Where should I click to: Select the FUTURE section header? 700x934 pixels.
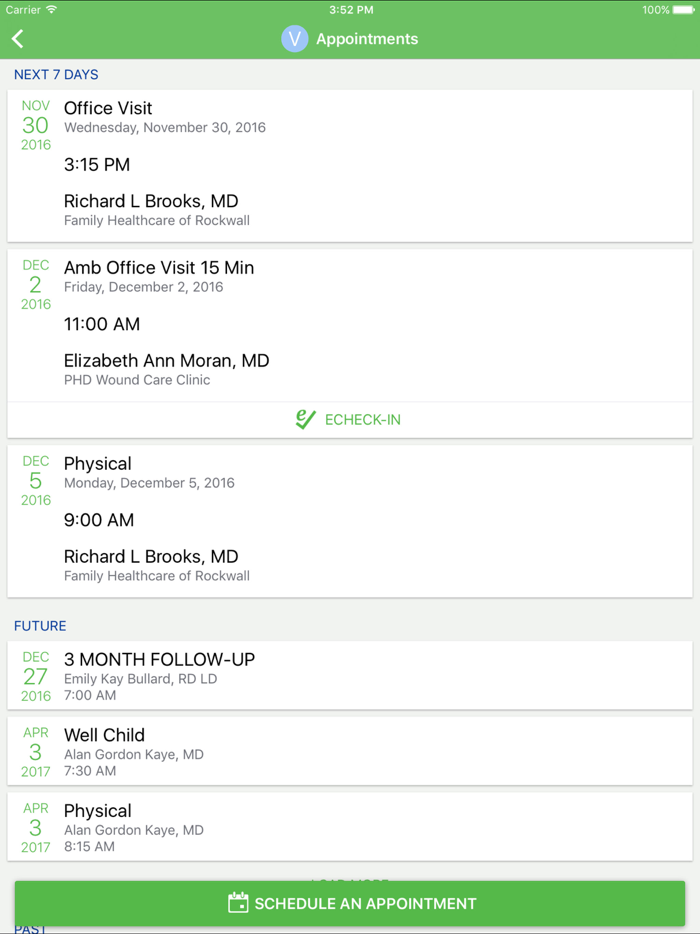(40, 625)
